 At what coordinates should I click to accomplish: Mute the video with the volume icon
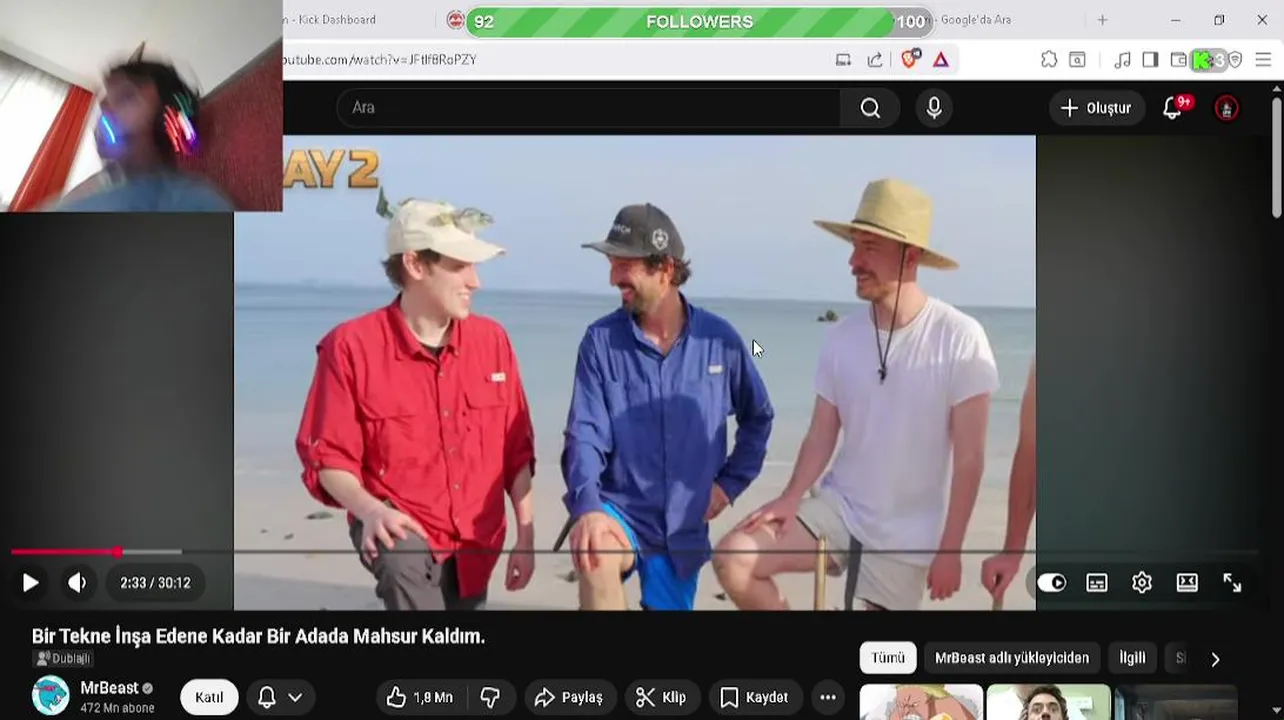pos(77,583)
